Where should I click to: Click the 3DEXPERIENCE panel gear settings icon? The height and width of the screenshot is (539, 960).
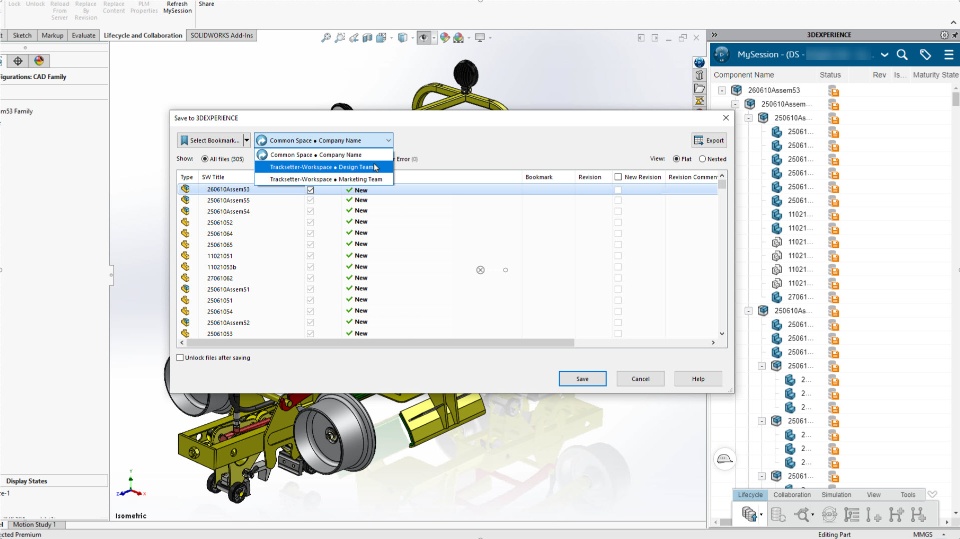click(944, 35)
